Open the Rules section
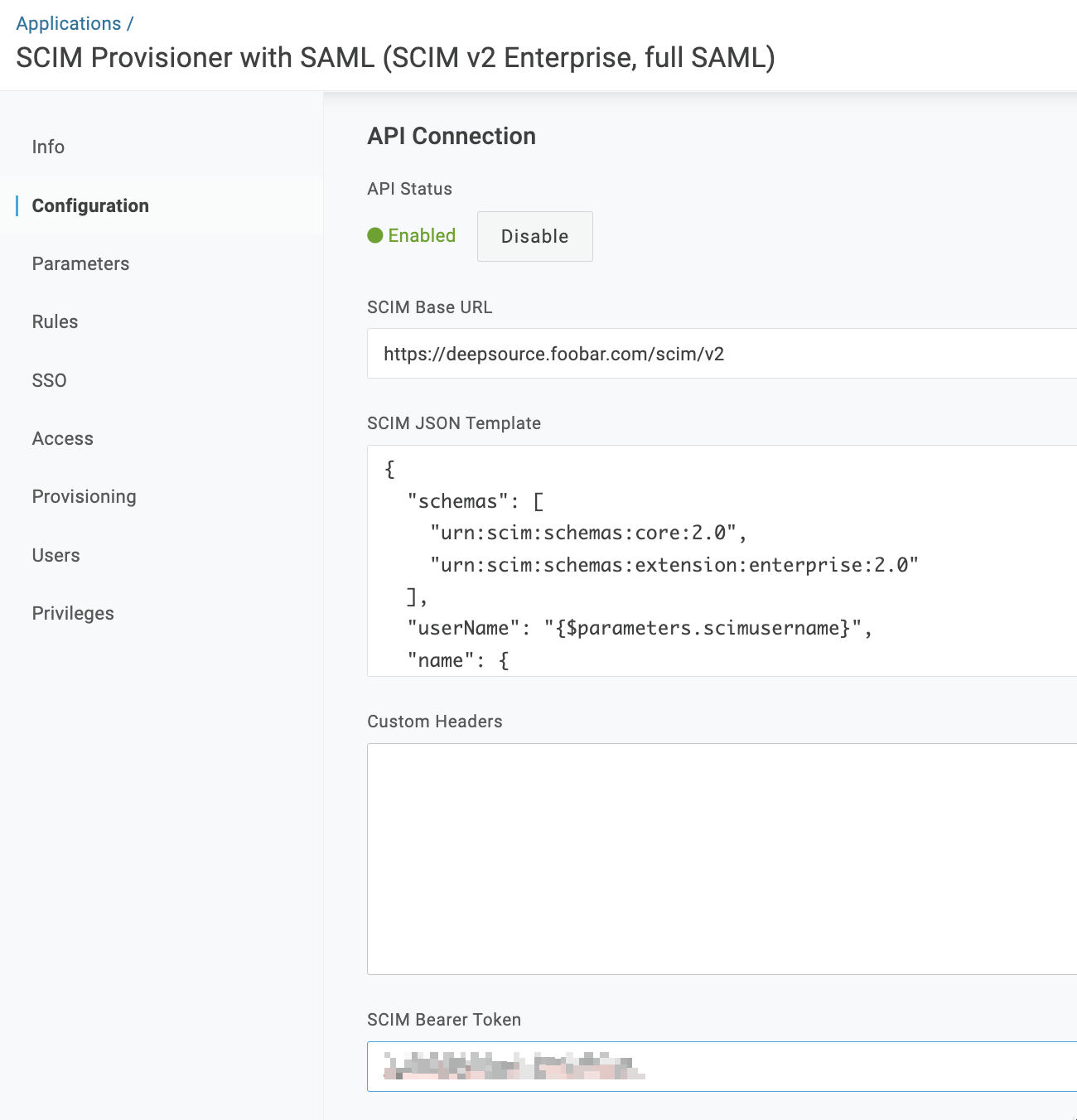Screen dimensions: 1077x1120 pos(55,321)
